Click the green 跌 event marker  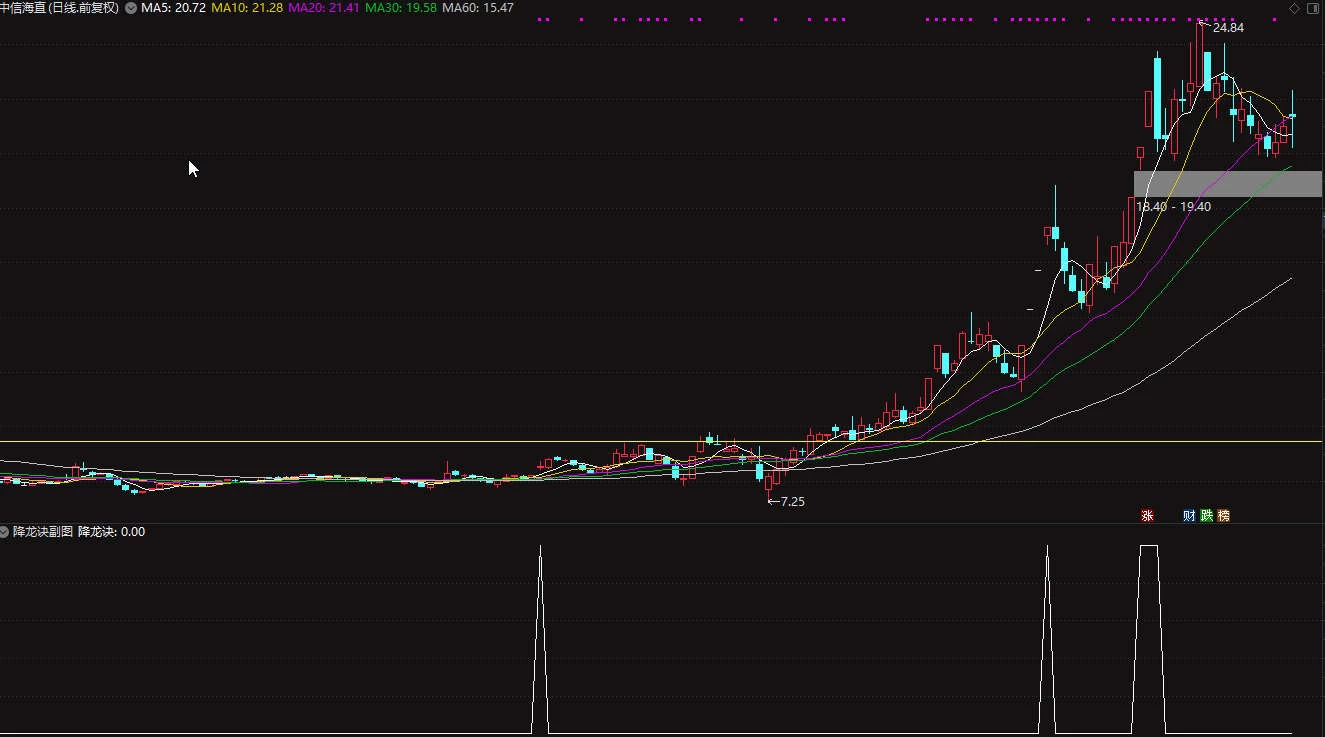click(x=1206, y=515)
